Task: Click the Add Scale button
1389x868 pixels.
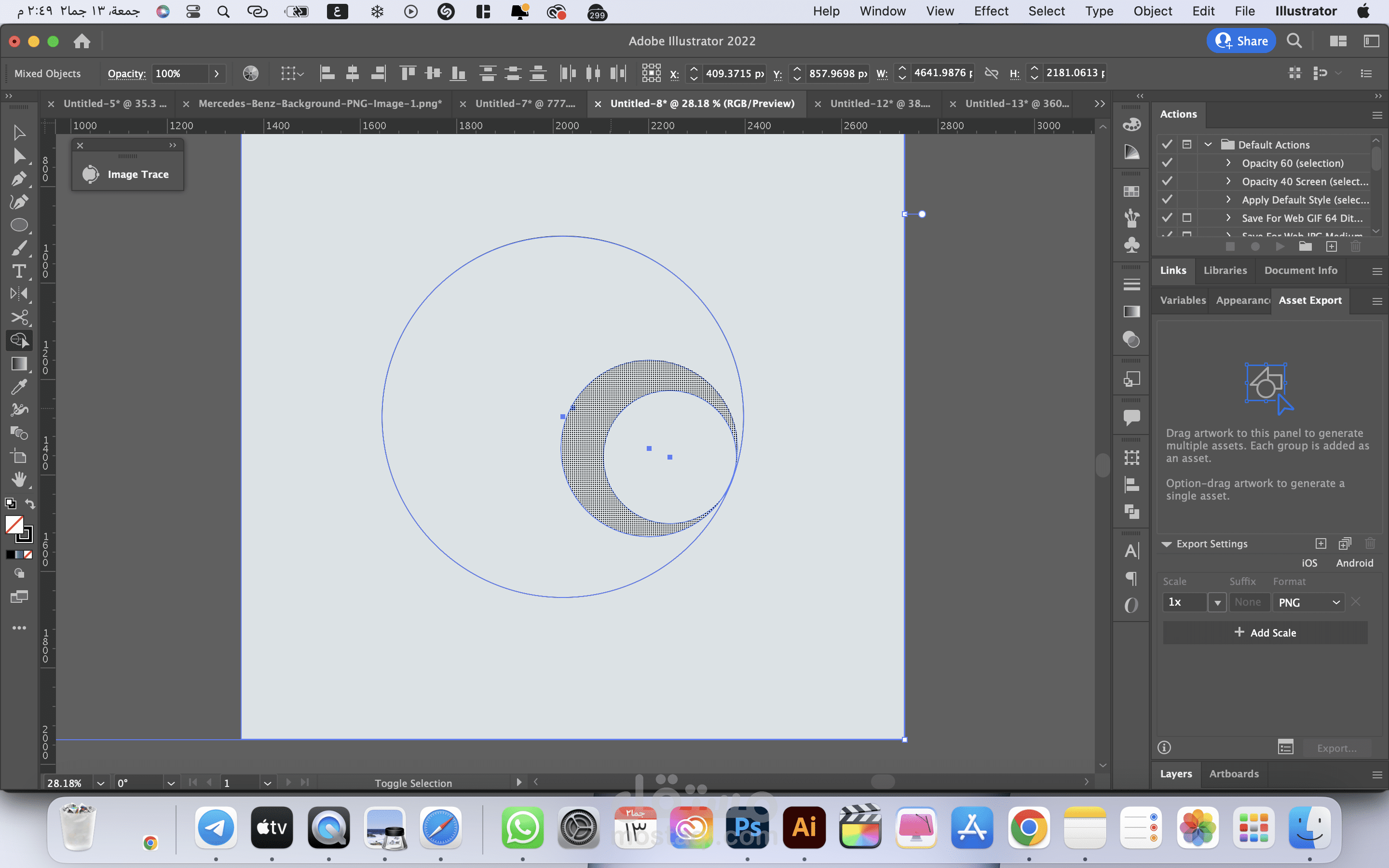Action: click(x=1265, y=633)
